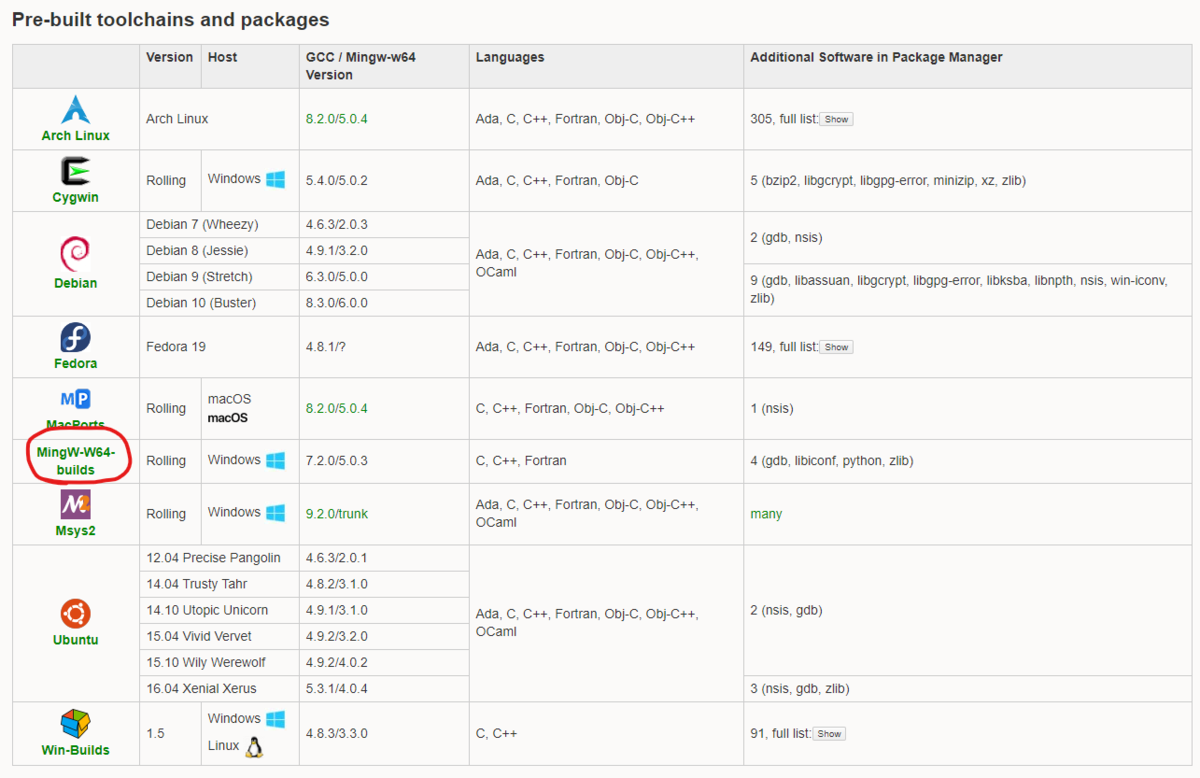Click the Debian swirl logo
The width and height of the screenshot is (1200, 778).
[x=76, y=254]
